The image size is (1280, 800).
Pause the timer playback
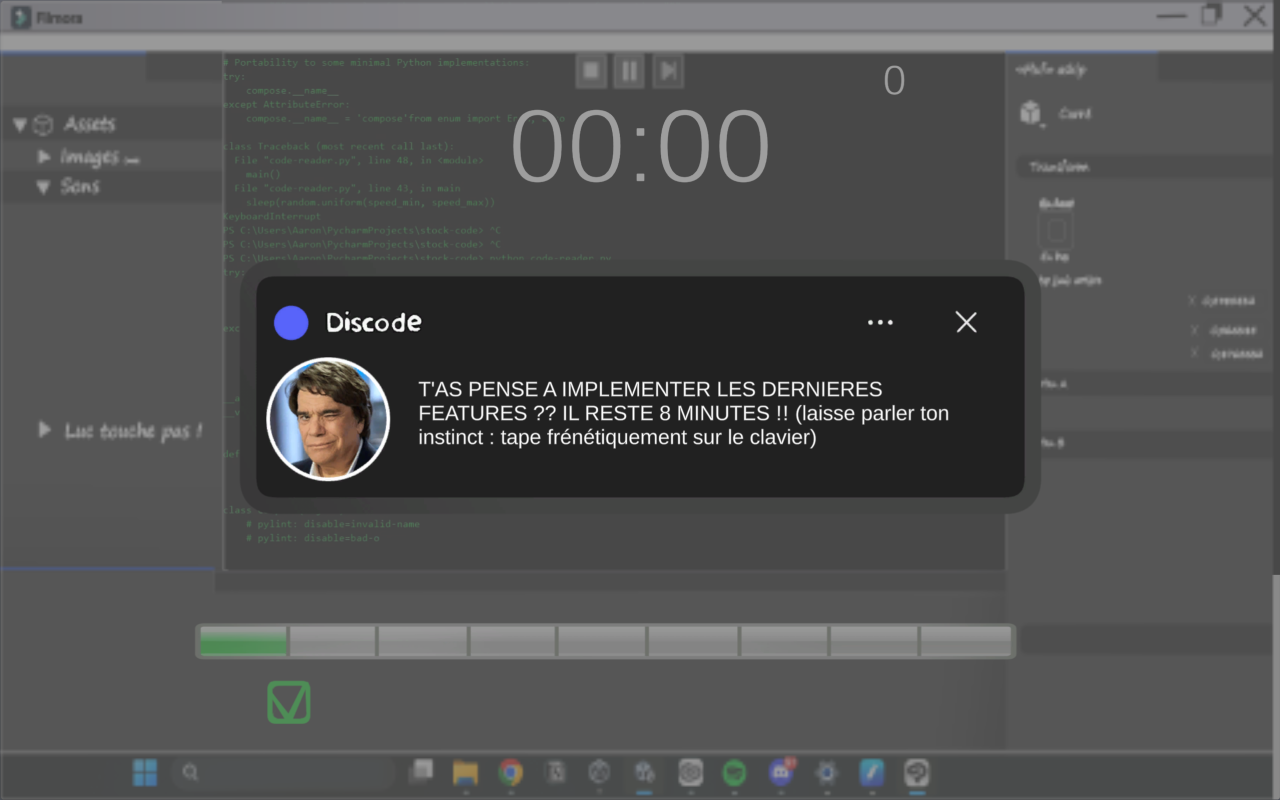(x=629, y=71)
